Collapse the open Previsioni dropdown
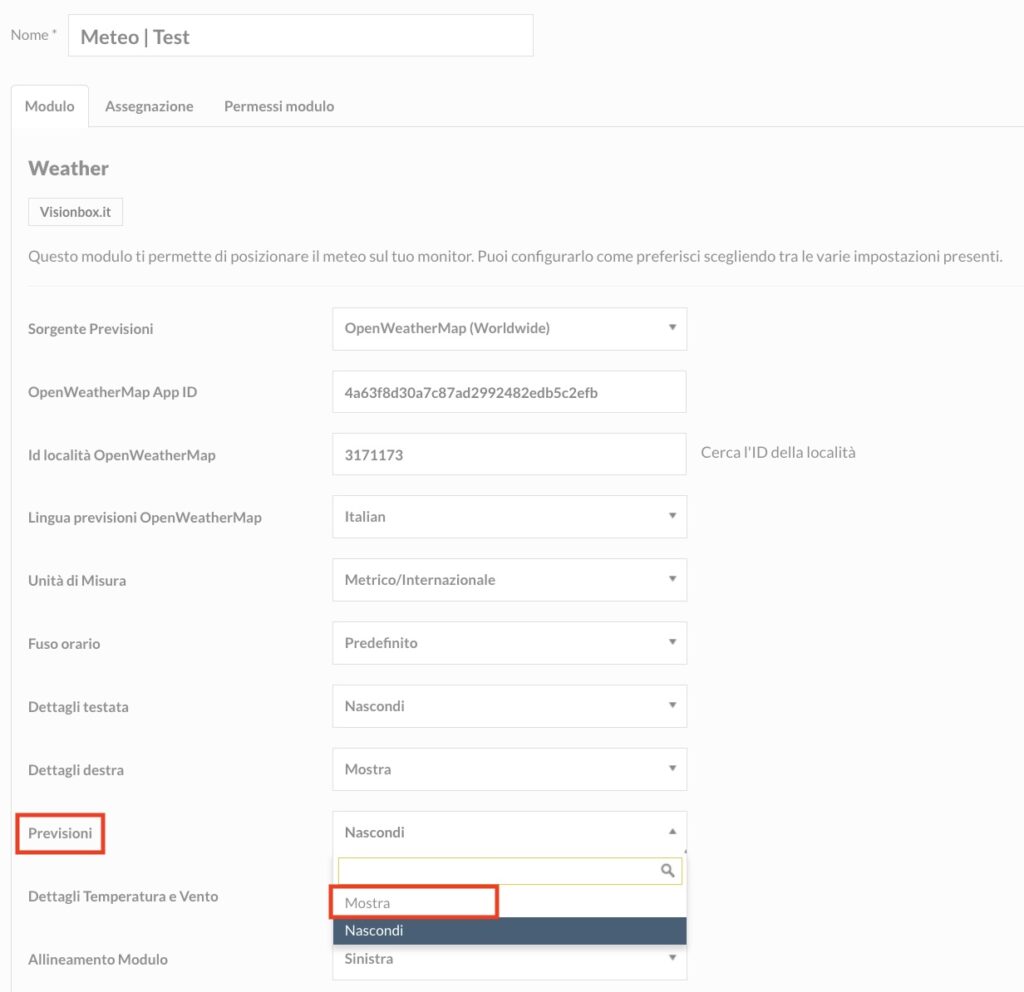 coord(509,832)
